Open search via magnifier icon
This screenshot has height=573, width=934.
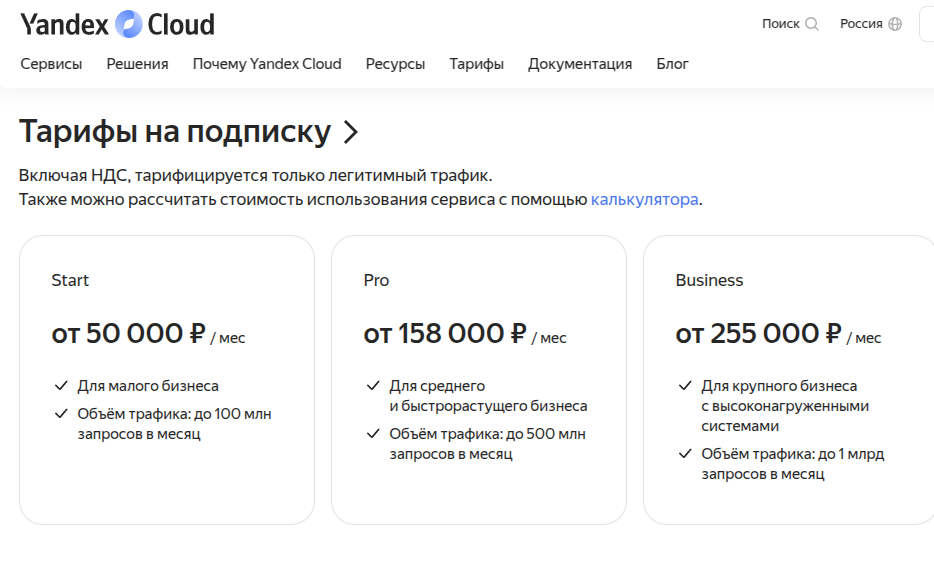(x=811, y=24)
